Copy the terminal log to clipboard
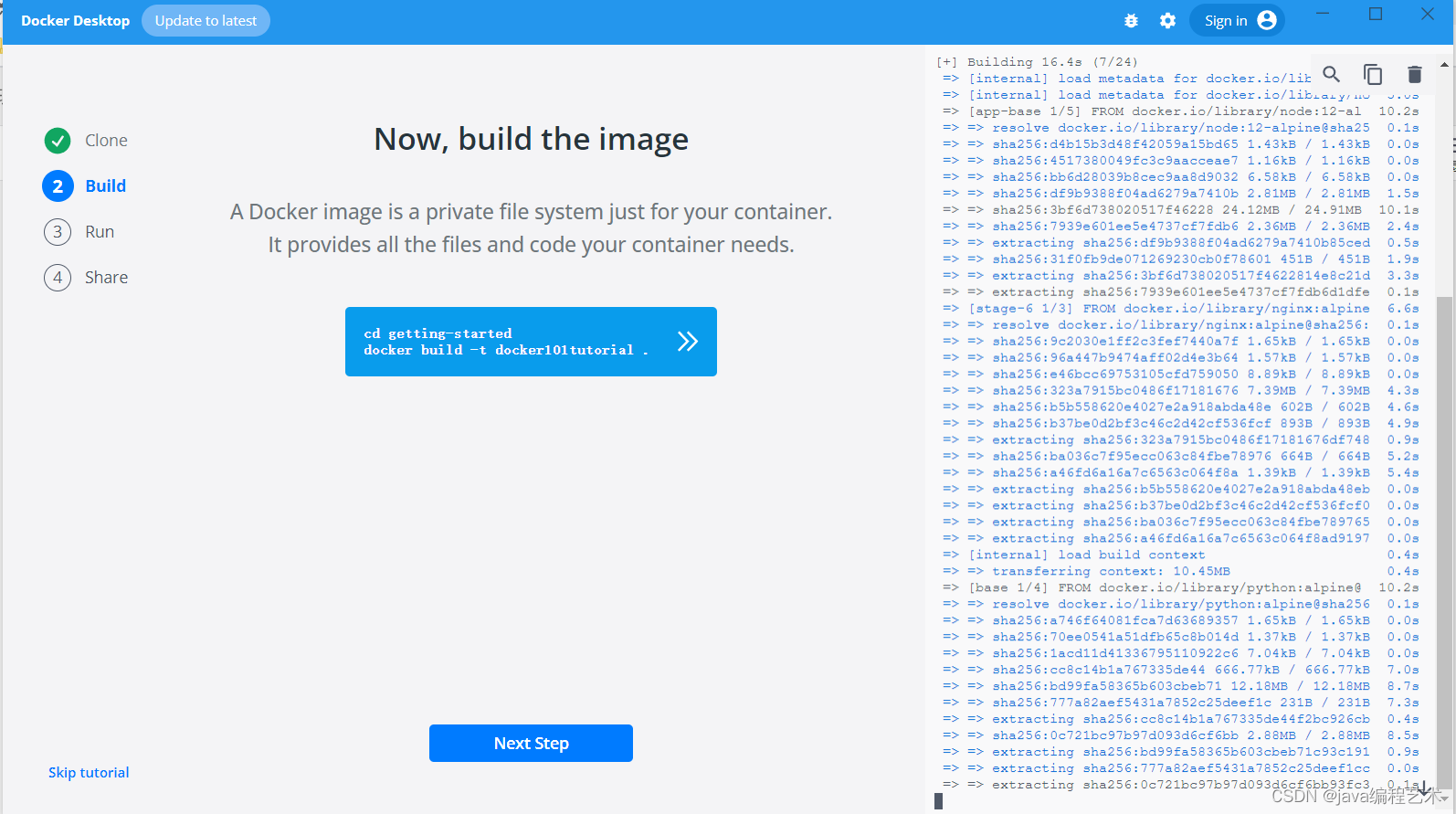1456x814 pixels. click(1373, 74)
